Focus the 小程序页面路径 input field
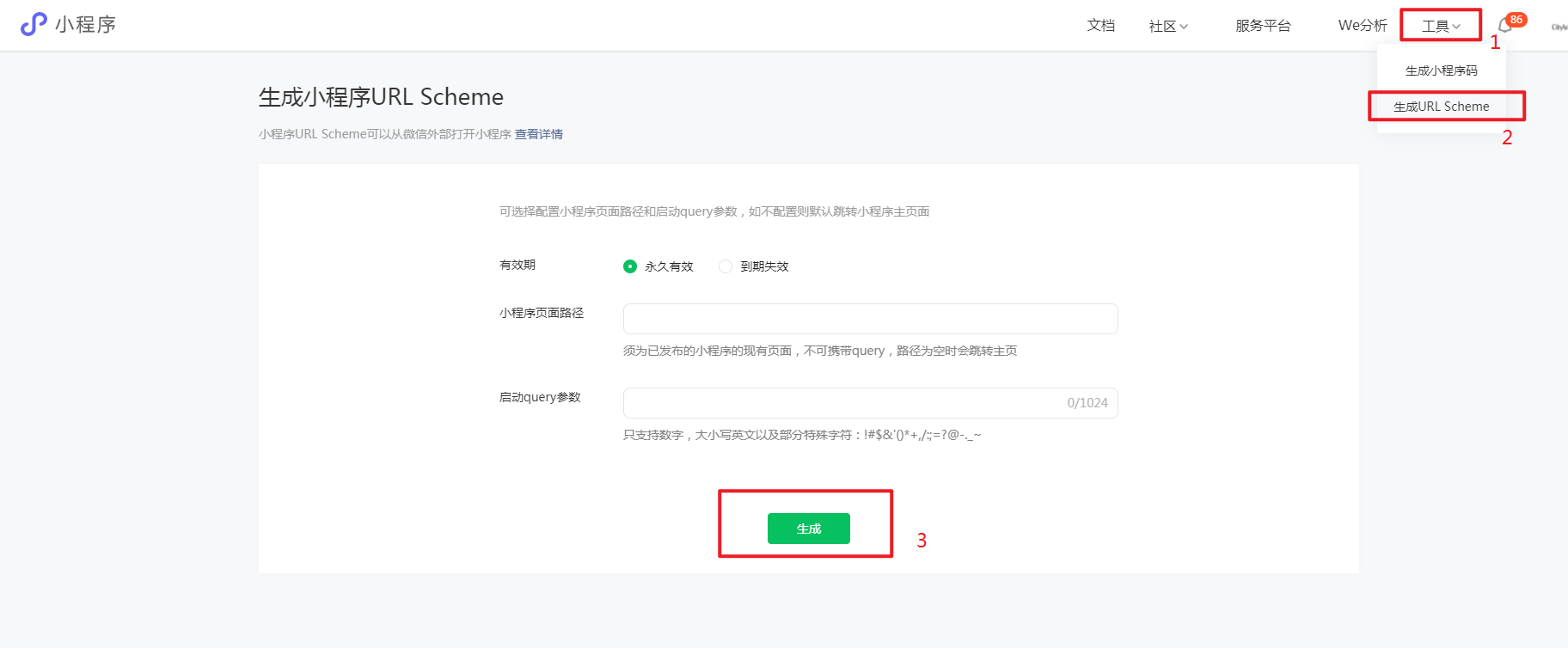This screenshot has width=1568, height=648. pyautogui.click(x=870, y=319)
